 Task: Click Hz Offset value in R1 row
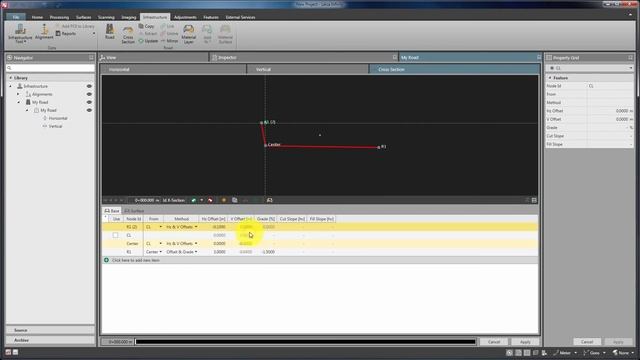[x=219, y=252]
